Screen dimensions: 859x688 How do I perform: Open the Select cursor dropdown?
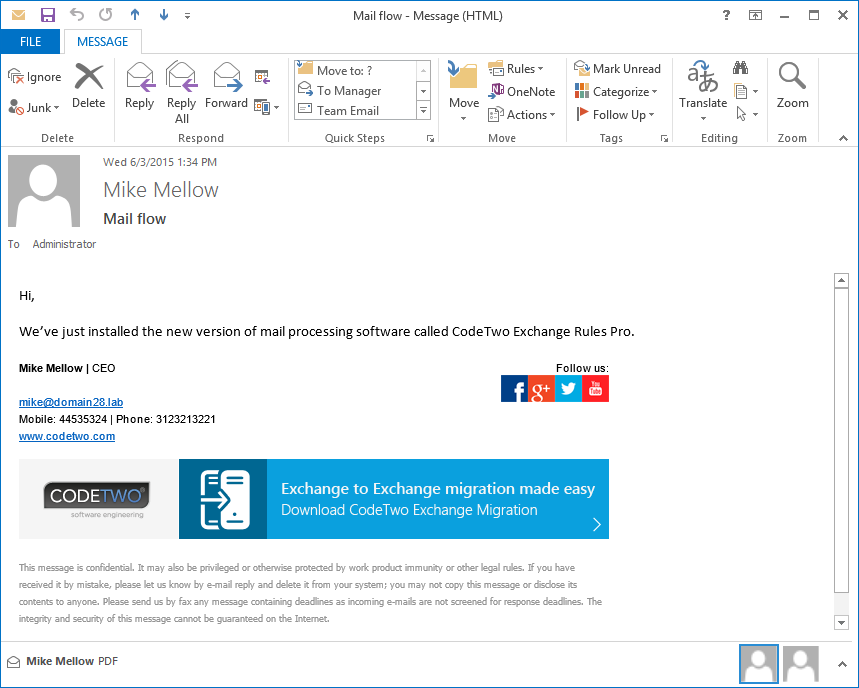coord(746,114)
